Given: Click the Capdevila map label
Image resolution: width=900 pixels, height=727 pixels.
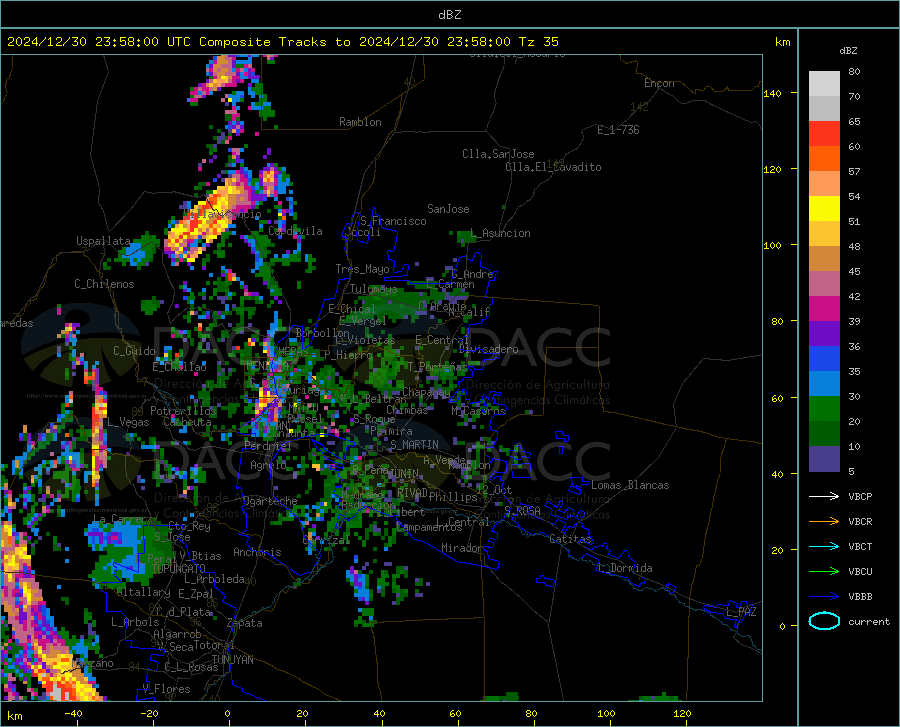Looking at the screenshot, I should tap(295, 231).
